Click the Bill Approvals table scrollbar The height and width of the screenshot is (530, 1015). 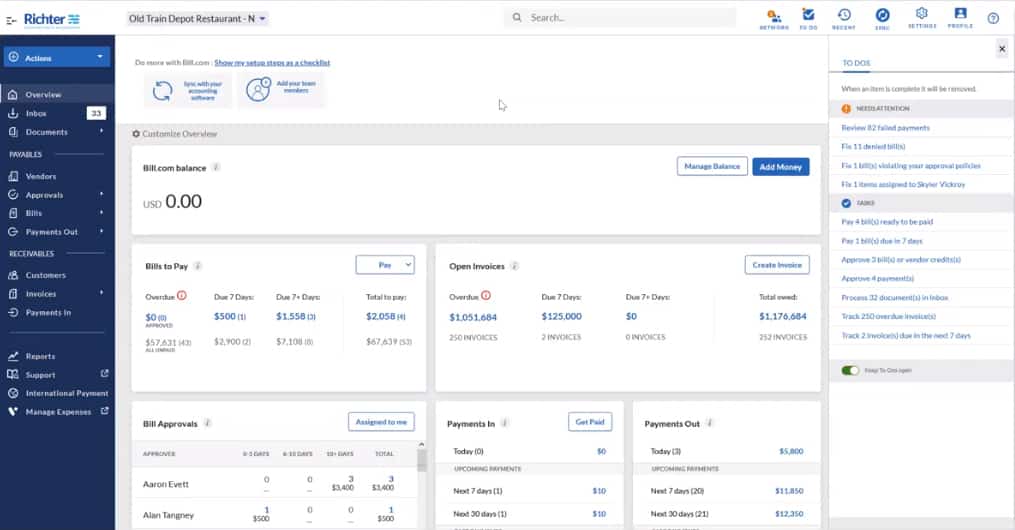421,461
